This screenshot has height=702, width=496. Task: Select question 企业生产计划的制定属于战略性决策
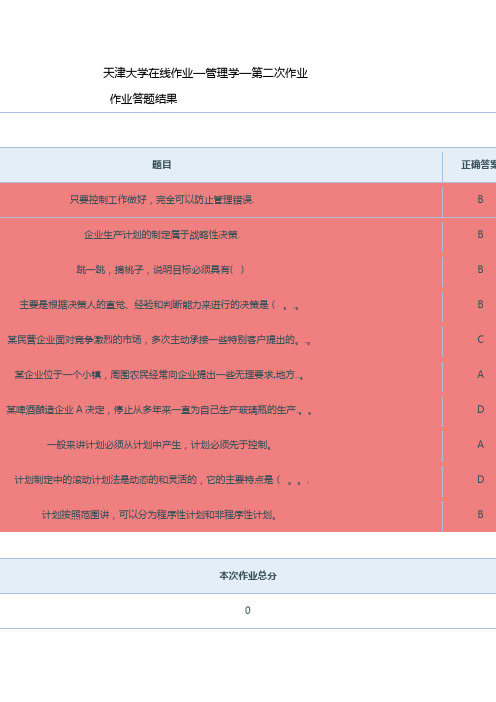click(162, 235)
